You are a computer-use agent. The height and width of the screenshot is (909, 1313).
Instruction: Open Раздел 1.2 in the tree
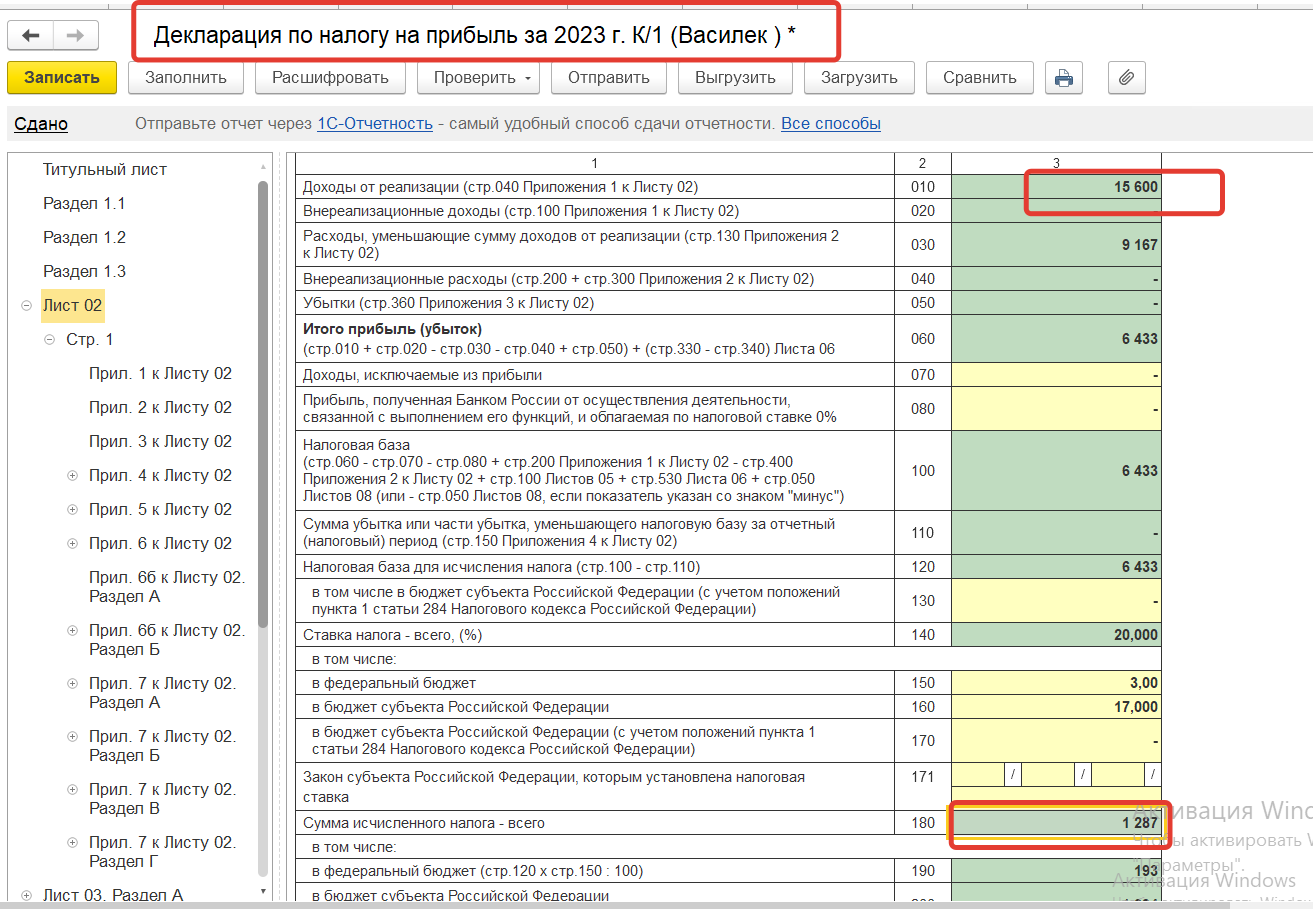coord(84,238)
